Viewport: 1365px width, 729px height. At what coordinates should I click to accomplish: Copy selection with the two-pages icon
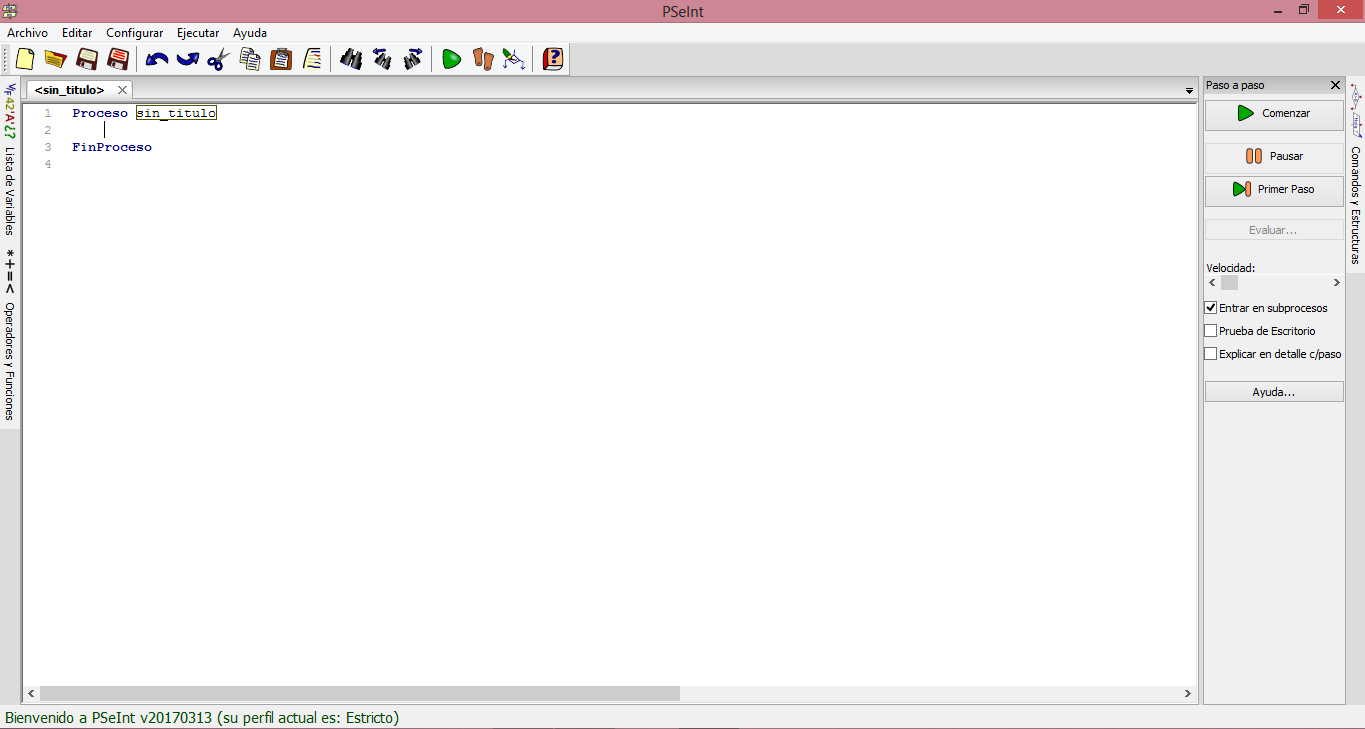coord(250,59)
